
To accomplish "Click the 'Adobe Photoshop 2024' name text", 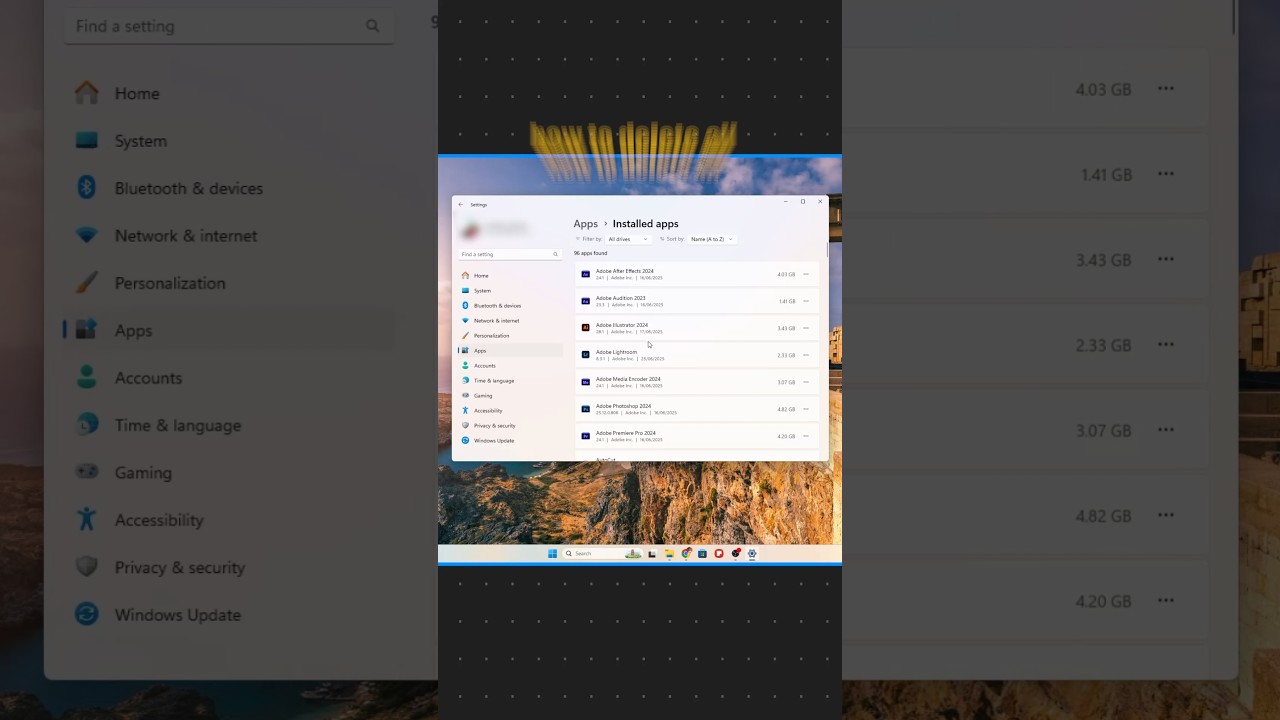I will tap(623, 406).
